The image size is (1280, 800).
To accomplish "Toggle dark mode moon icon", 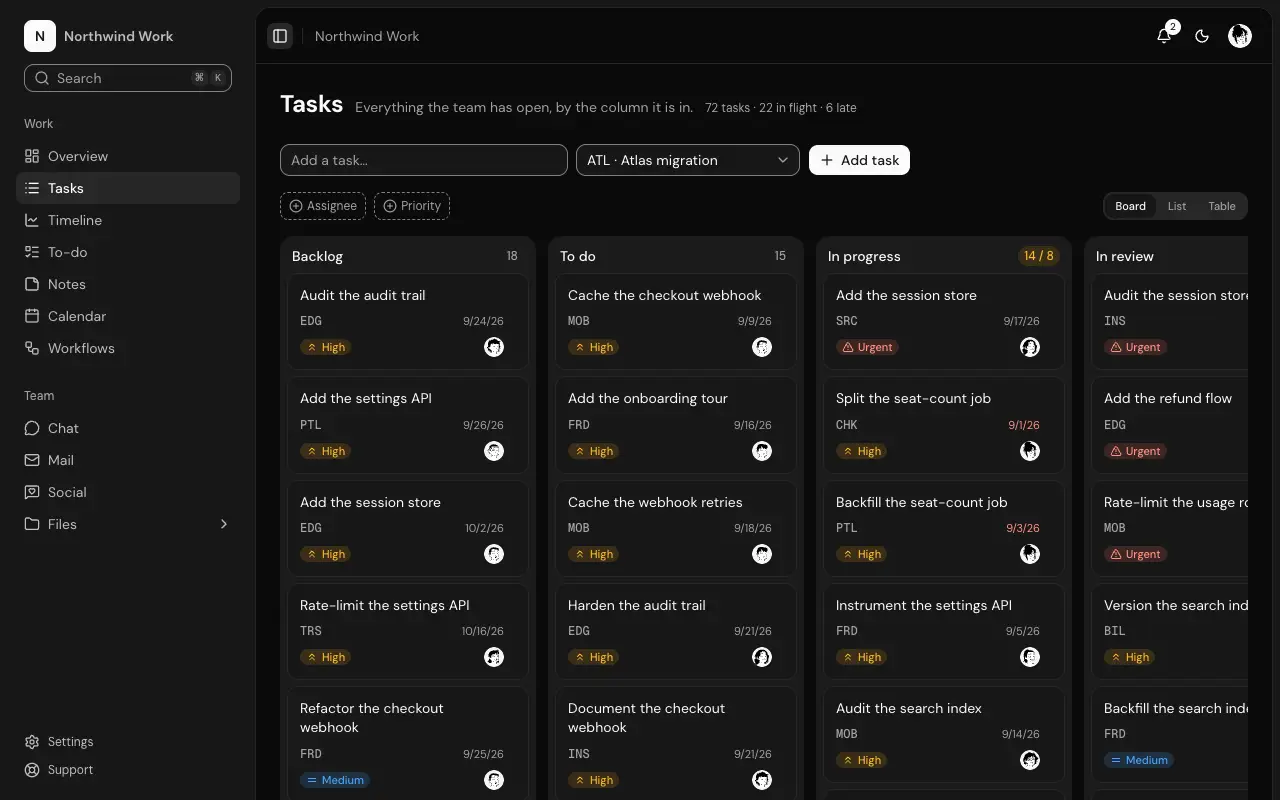I will pyautogui.click(x=1202, y=36).
